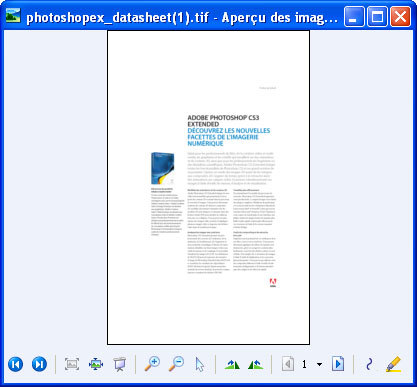
Task: Maximize the image preview window
Action: [x=377, y=16]
